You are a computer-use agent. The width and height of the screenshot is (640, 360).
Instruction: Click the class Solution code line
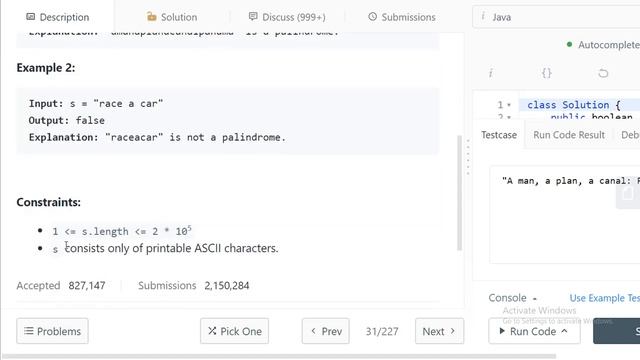pyautogui.click(x=573, y=105)
